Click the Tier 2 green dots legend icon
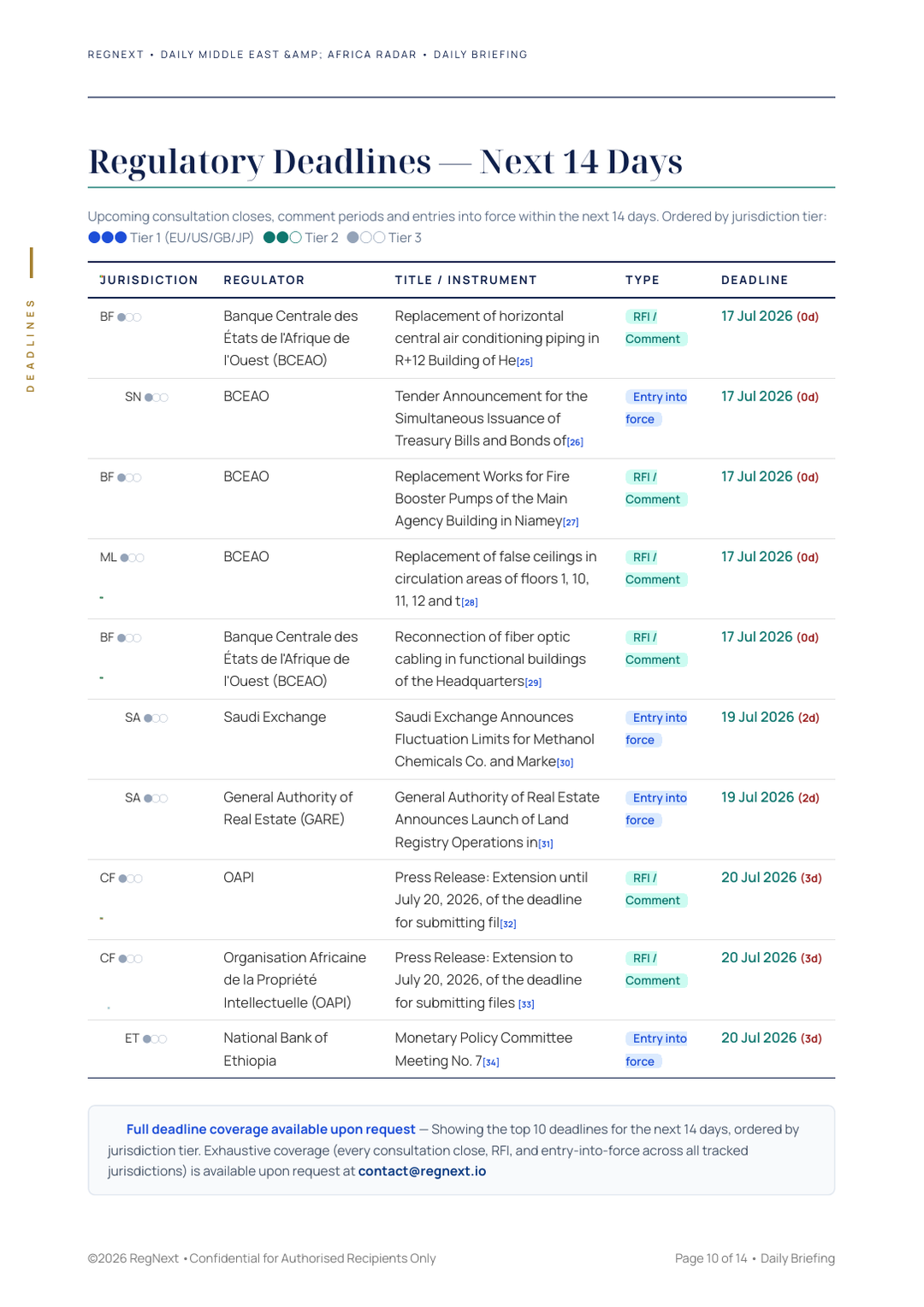 coord(282,238)
